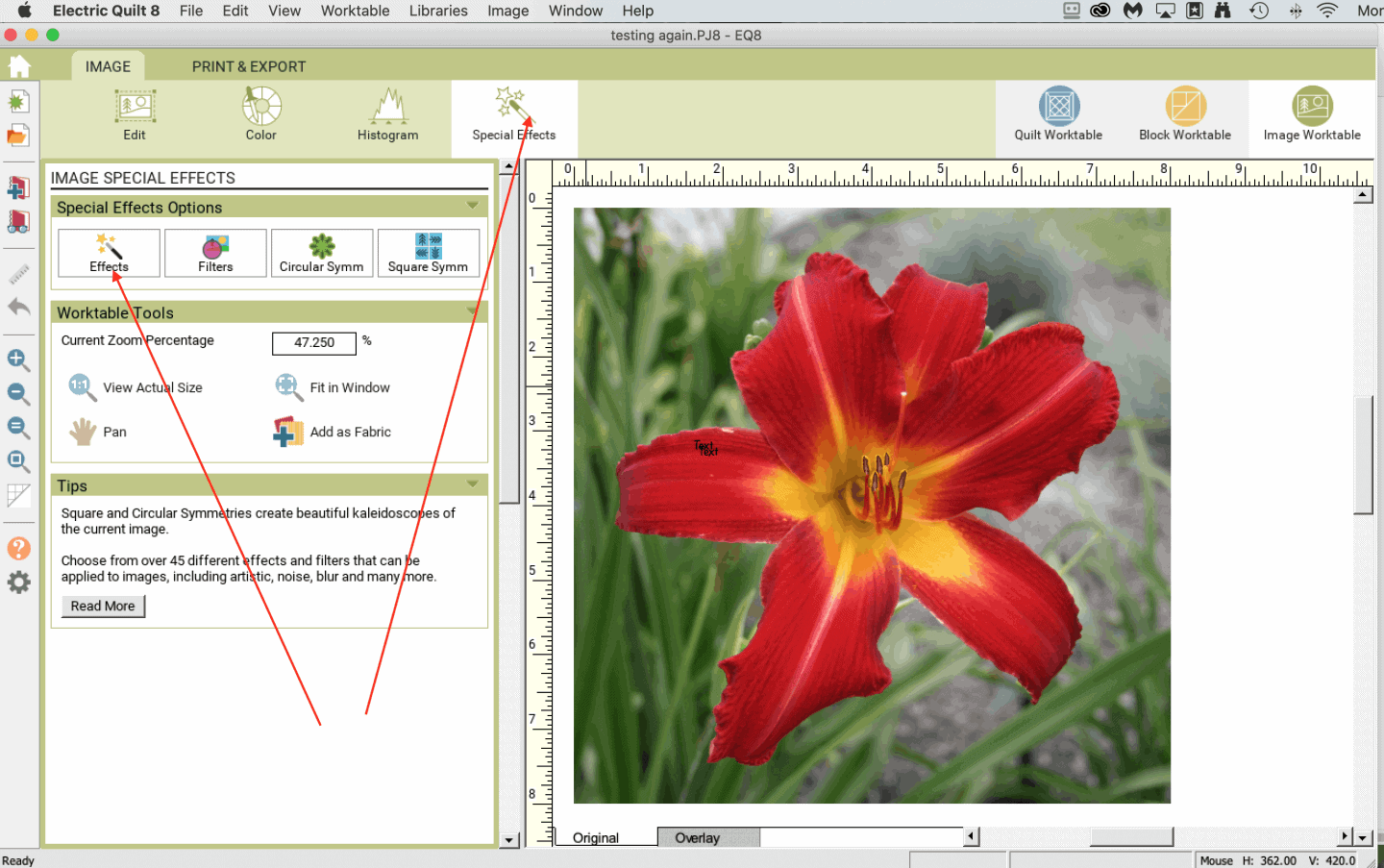Click the AirPlay menu bar icon
Viewport: 1384px width, 868px height.
pyautogui.click(x=1165, y=11)
